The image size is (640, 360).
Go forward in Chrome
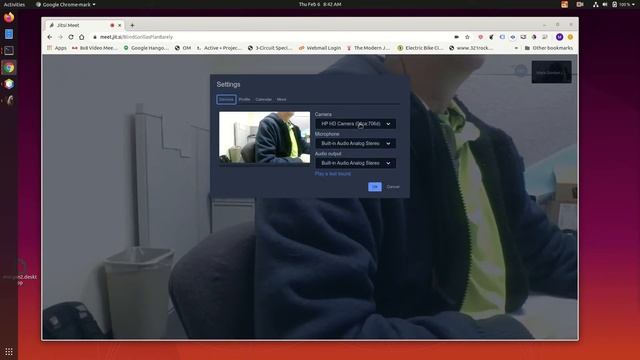point(60,37)
